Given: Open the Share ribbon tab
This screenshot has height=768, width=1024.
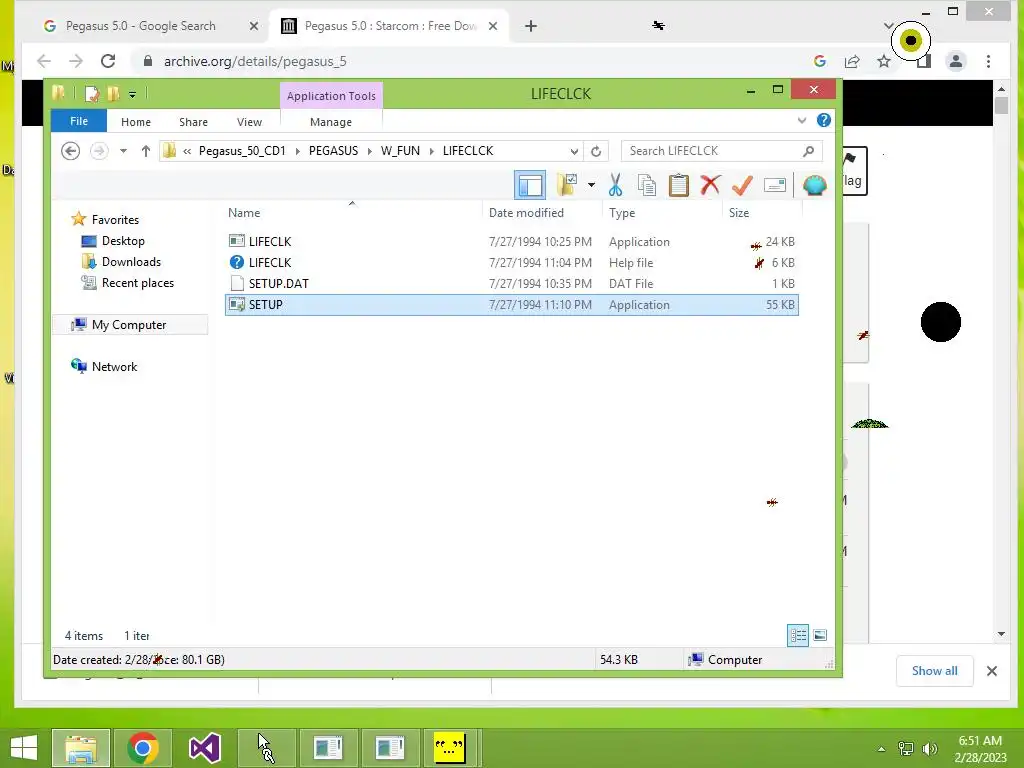Looking at the screenshot, I should coord(193,122).
